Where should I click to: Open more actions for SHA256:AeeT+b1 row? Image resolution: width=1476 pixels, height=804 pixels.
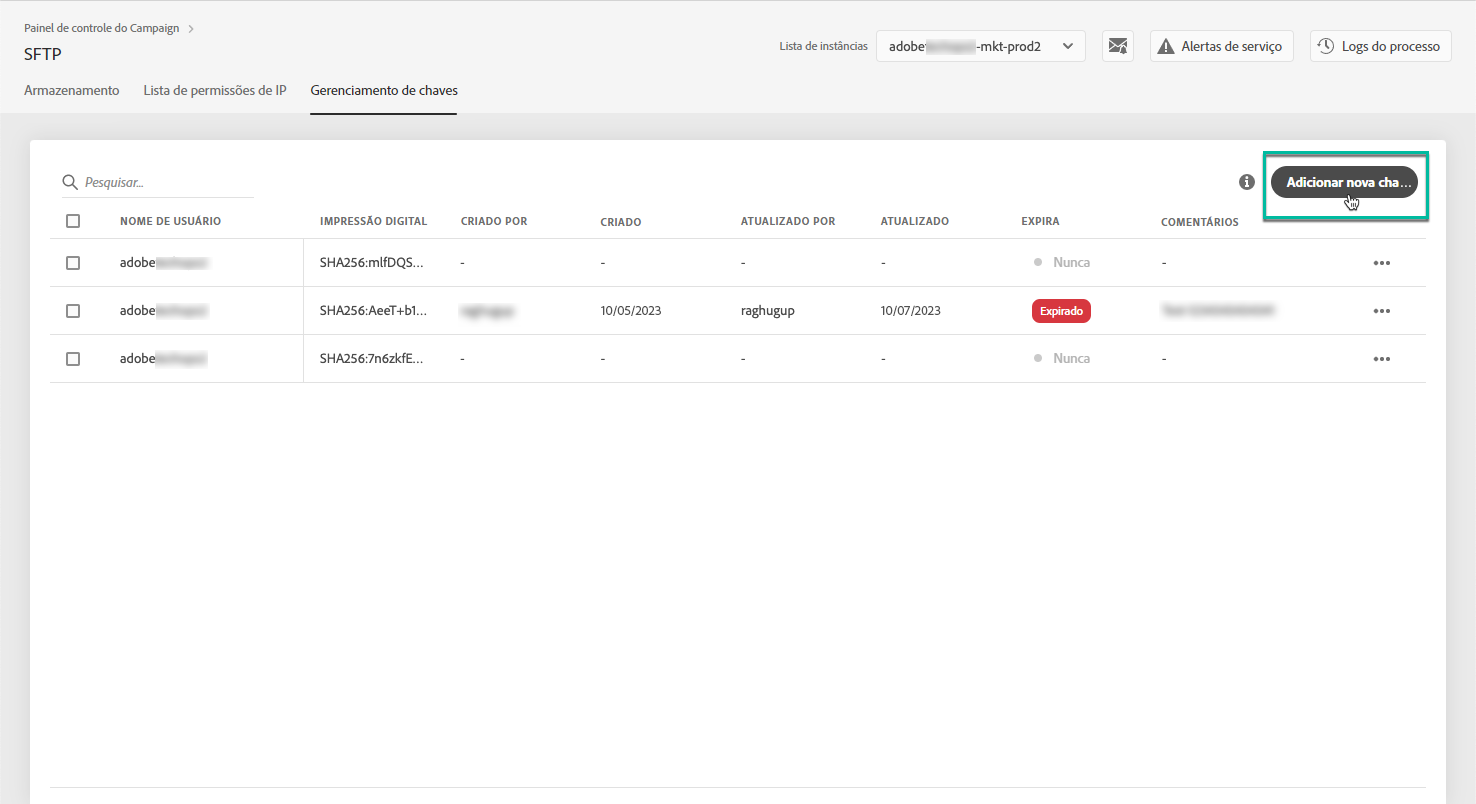(1382, 311)
